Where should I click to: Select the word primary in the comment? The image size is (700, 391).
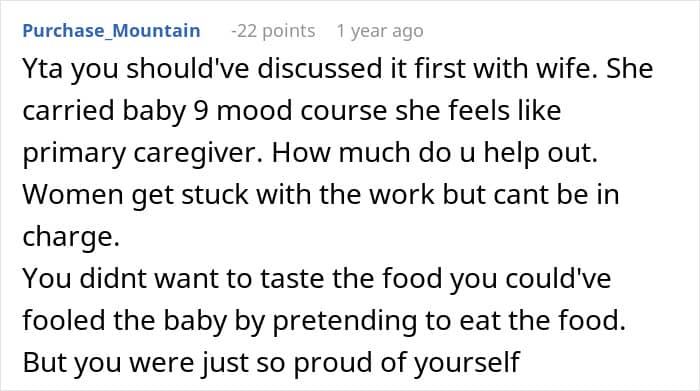point(74,154)
